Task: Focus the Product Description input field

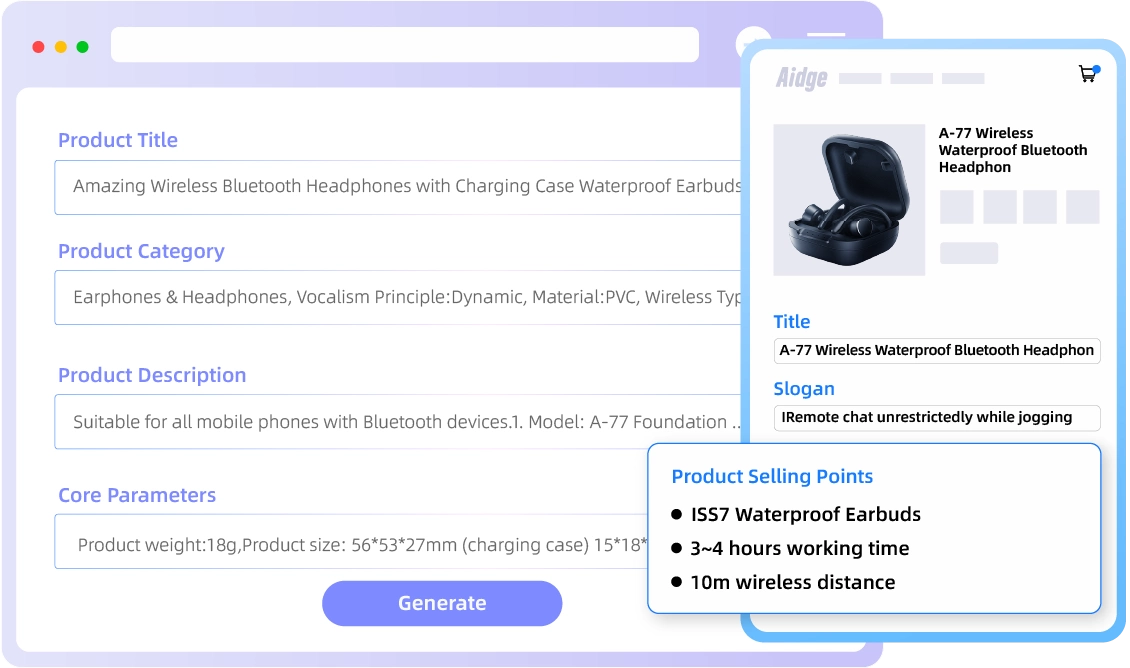Action: [x=398, y=422]
